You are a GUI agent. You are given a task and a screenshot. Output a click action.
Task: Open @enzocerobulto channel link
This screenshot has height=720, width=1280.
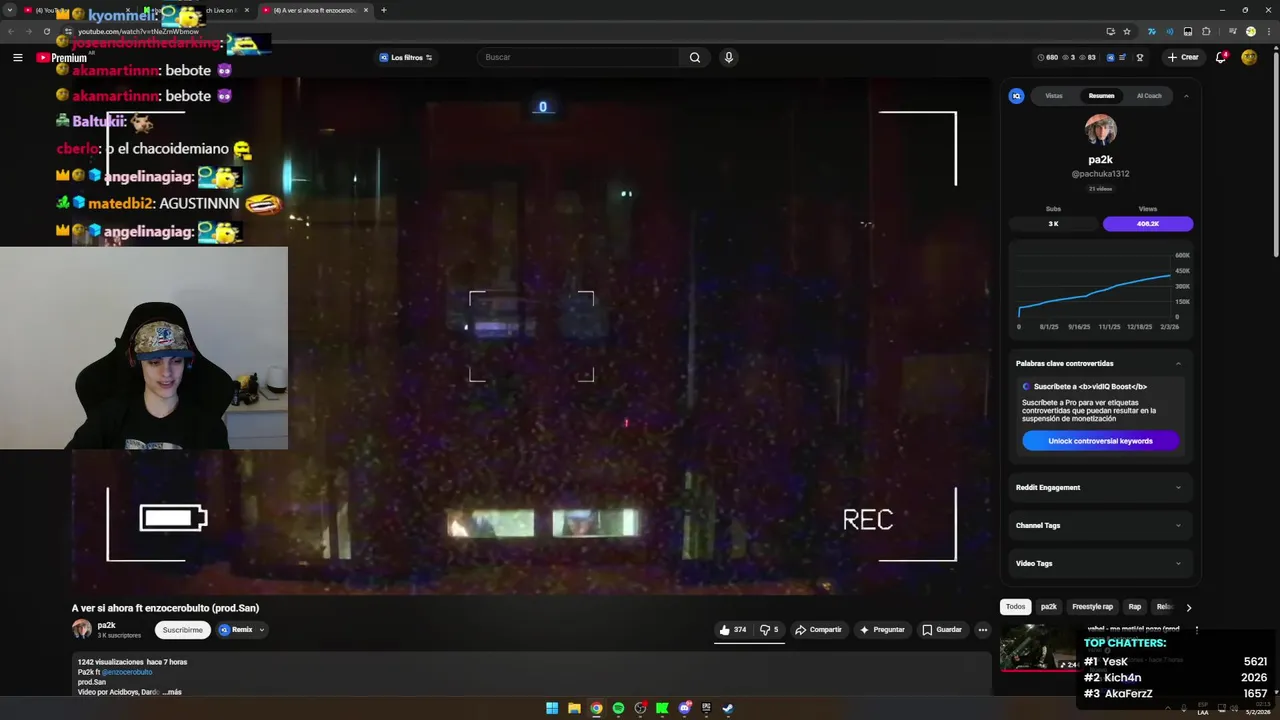127,672
